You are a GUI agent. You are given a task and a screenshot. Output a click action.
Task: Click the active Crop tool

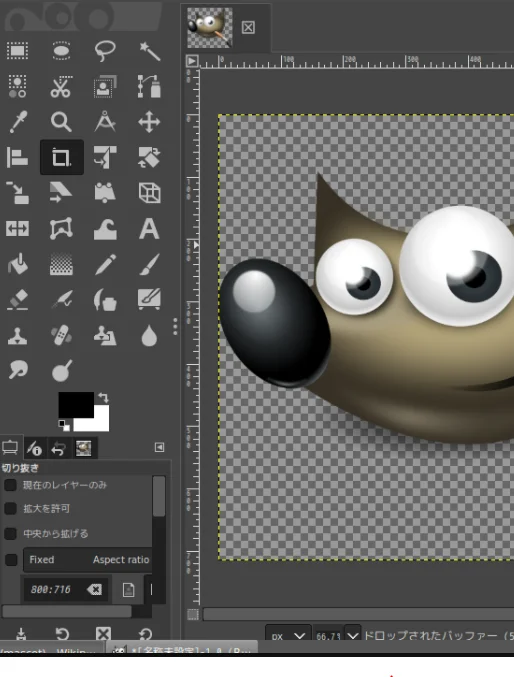(61, 157)
